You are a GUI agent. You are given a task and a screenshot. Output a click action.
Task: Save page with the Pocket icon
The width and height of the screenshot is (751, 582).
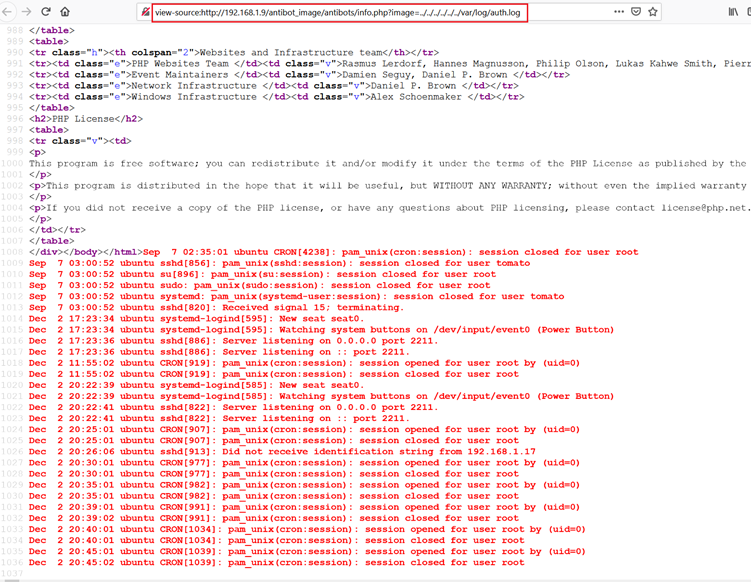pyautogui.click(x=634, y=12)
